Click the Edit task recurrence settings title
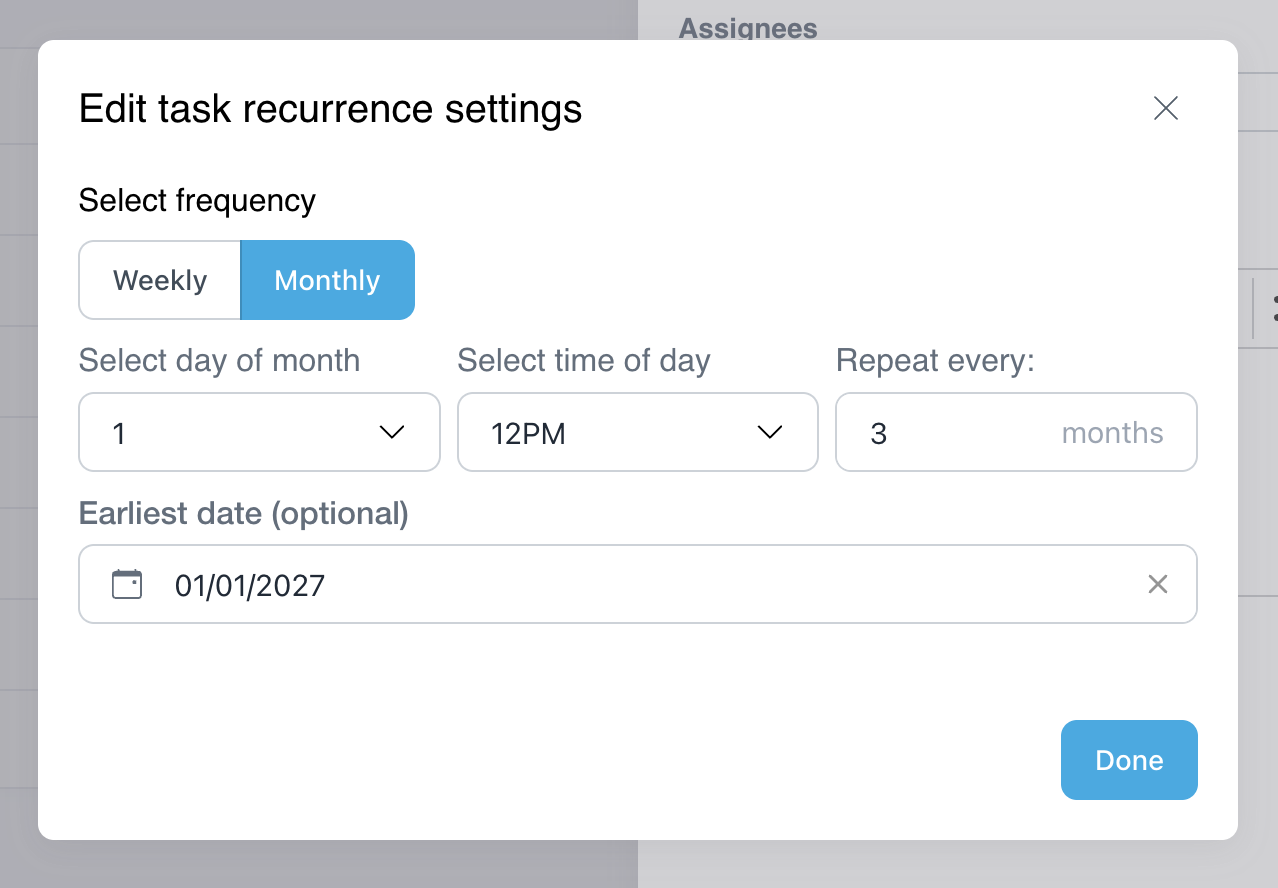Screen dimensions: 1278x888 click(x=331, y=108)
